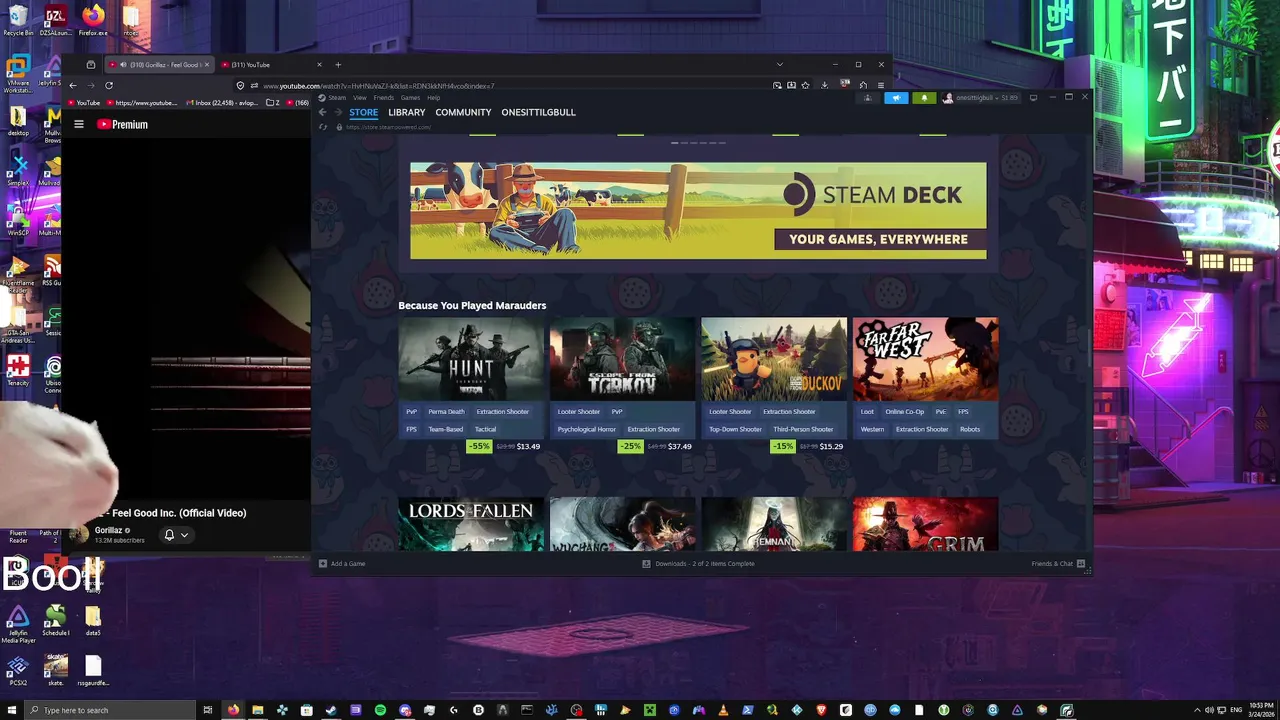Screen dimensions: 1280x720
Task: Open Firefox downloads arrow icon
Action: click(824, 86)
